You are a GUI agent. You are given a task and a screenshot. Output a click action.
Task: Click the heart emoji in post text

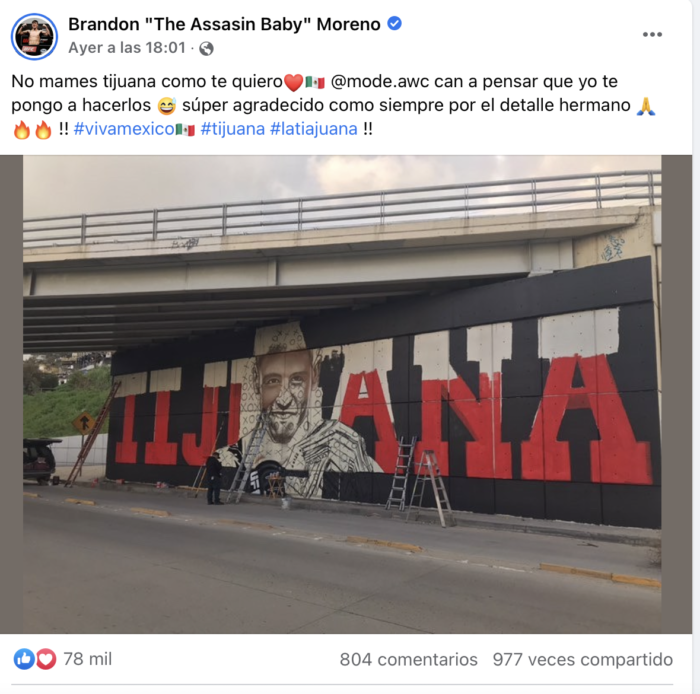point(293,83)
